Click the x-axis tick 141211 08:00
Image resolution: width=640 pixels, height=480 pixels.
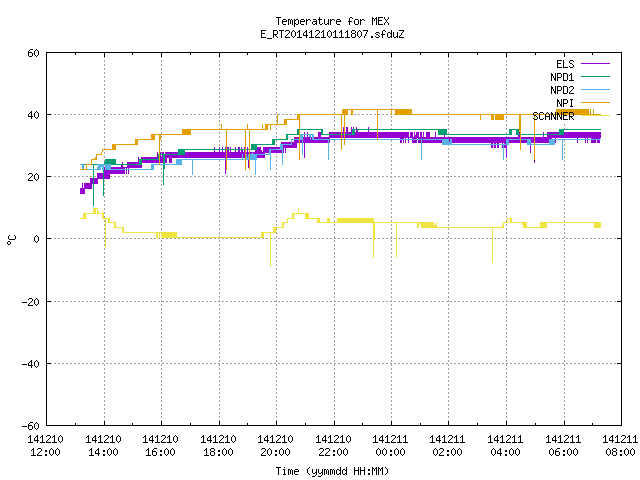coord(620,445)
